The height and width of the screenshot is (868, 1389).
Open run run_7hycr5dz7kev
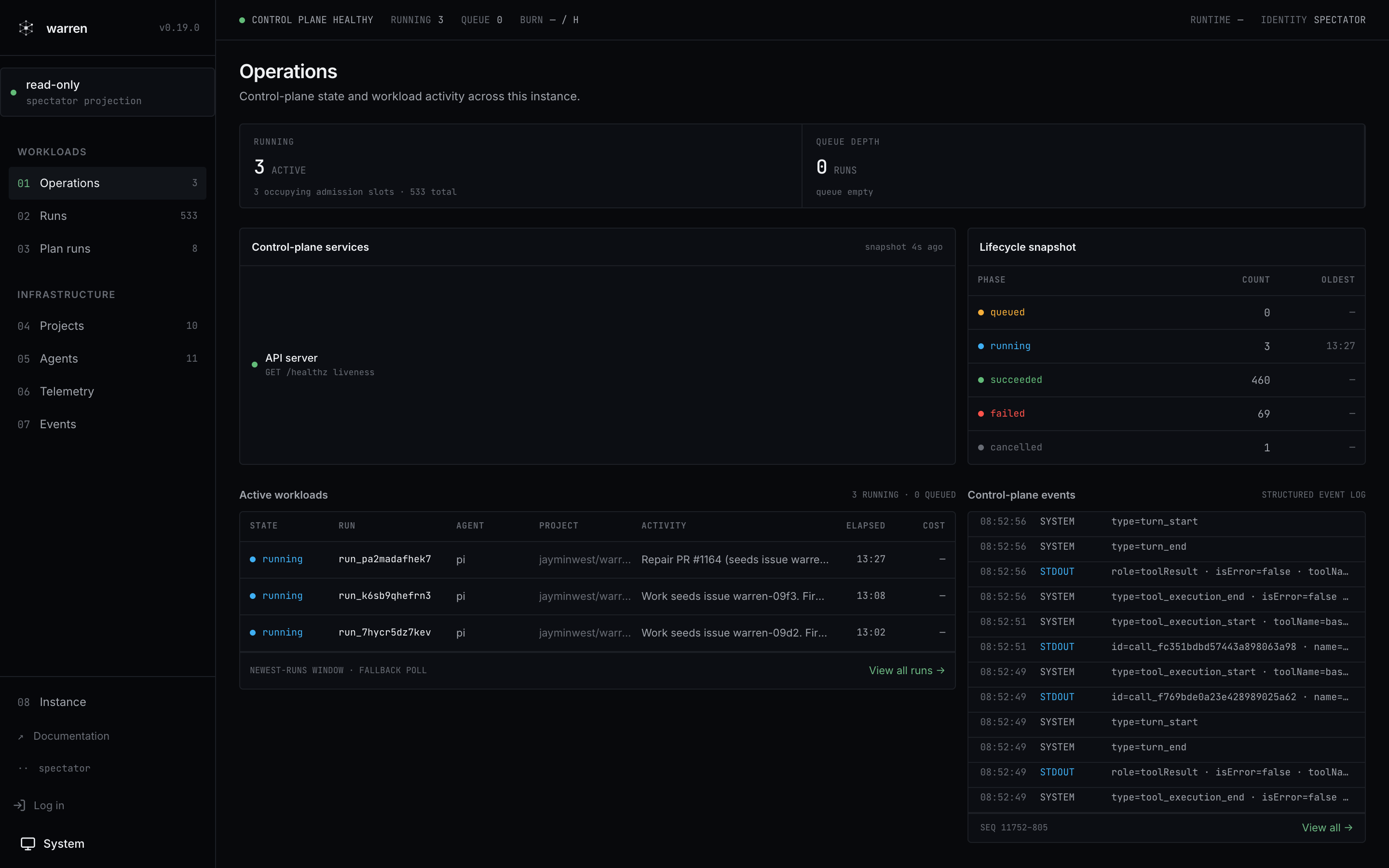(x=384, y=633)
